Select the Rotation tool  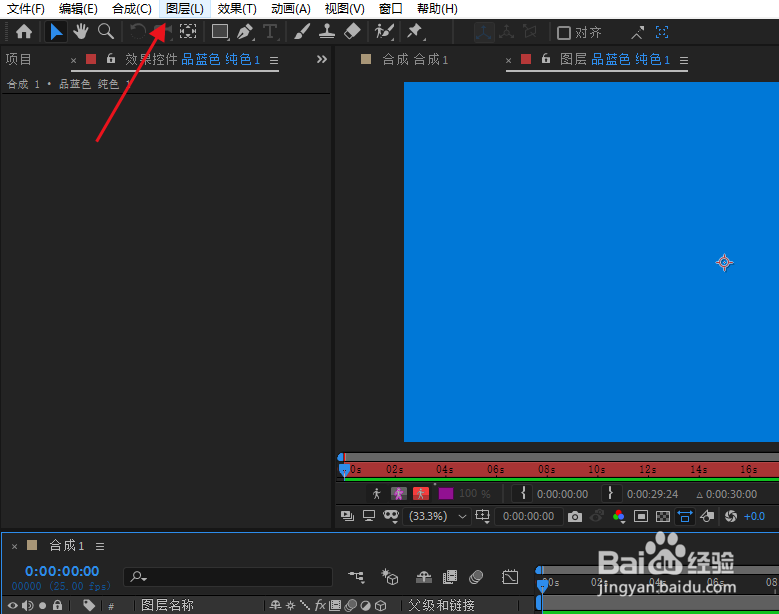click(138, 32)
